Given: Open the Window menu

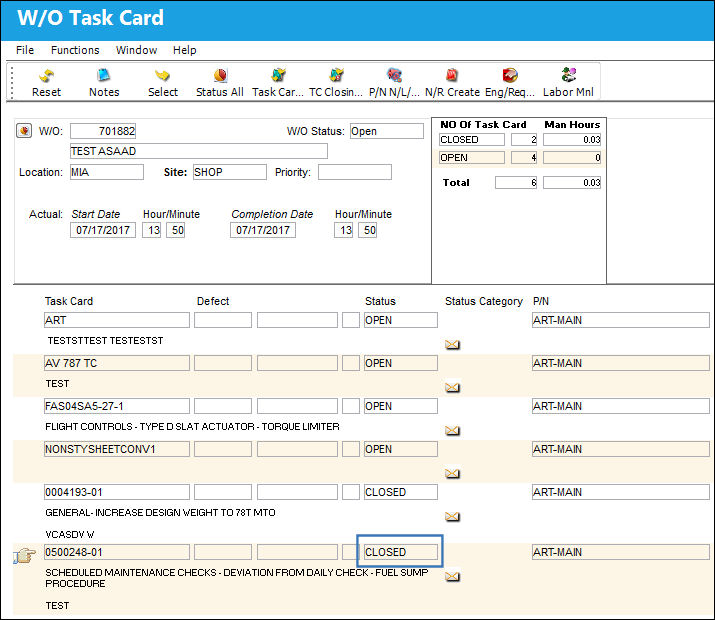Looking at the screenshot, I should pos(136,50).
